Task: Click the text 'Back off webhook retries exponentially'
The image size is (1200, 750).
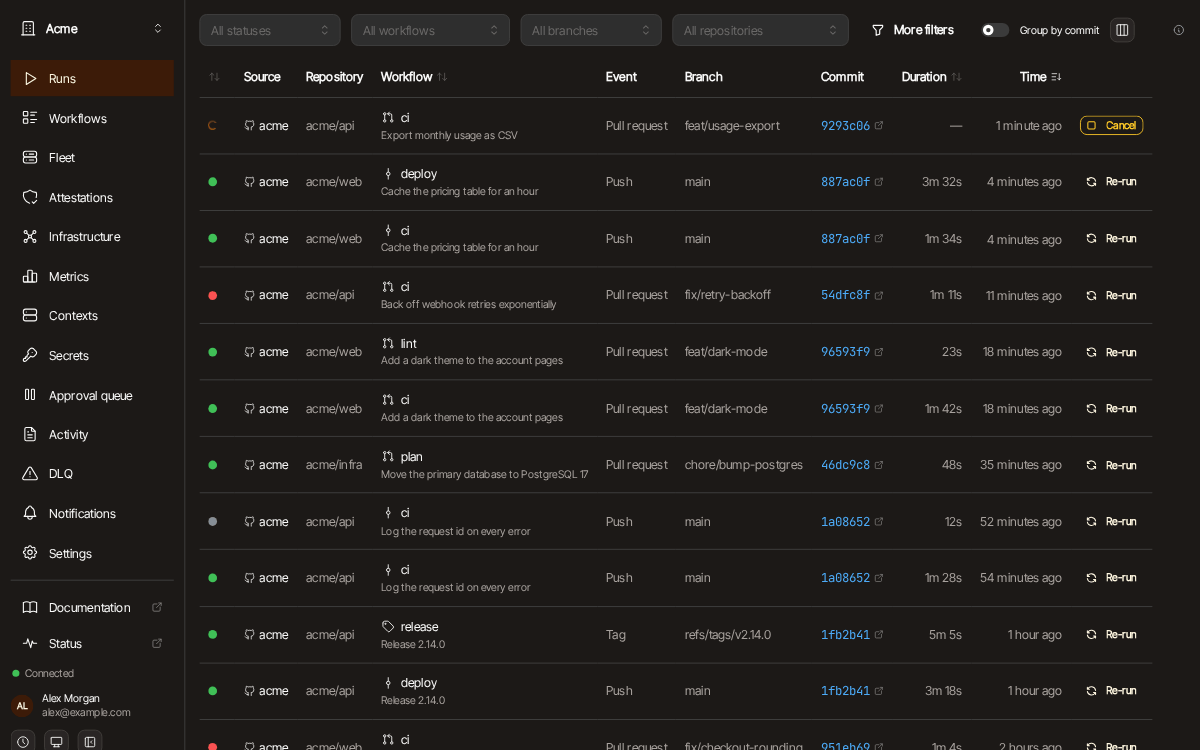Action: (x=468, y=304)
